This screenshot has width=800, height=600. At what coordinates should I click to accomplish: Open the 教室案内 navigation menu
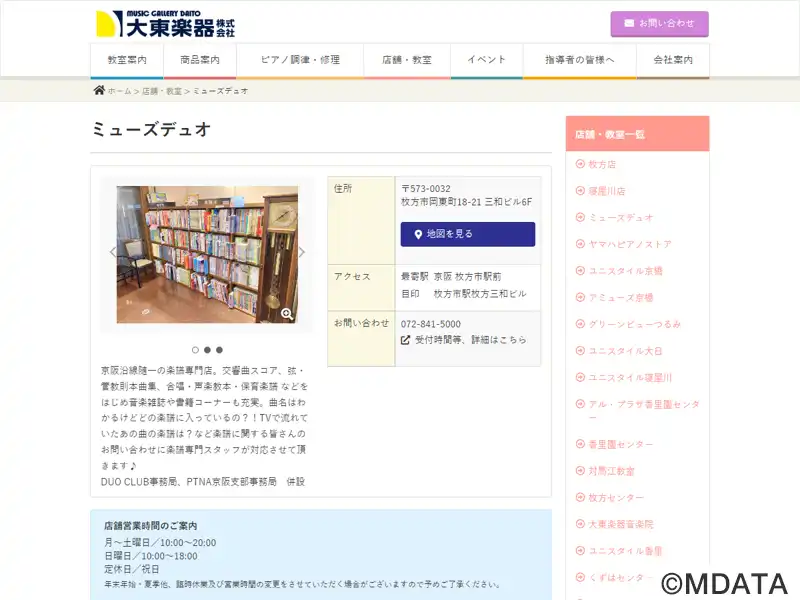127,60
